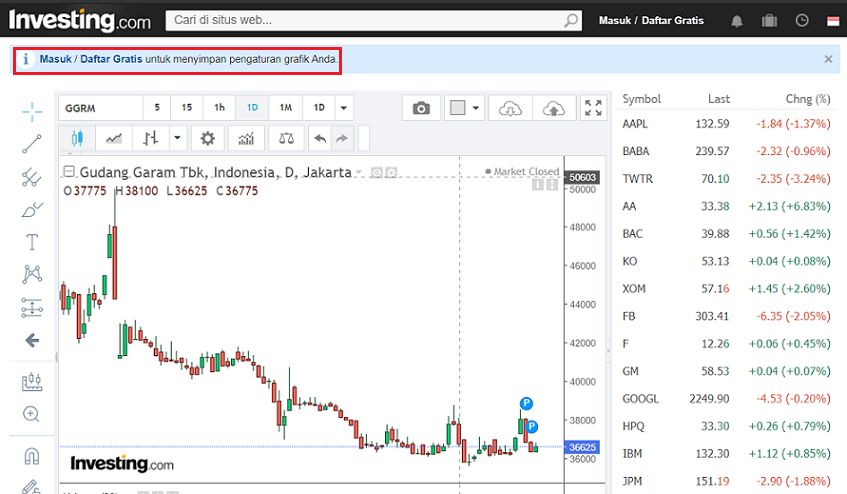Viewport: 847px width, 494px height.
Task: Save chart layout with cloud upload
Action: (x=554, y=108)
